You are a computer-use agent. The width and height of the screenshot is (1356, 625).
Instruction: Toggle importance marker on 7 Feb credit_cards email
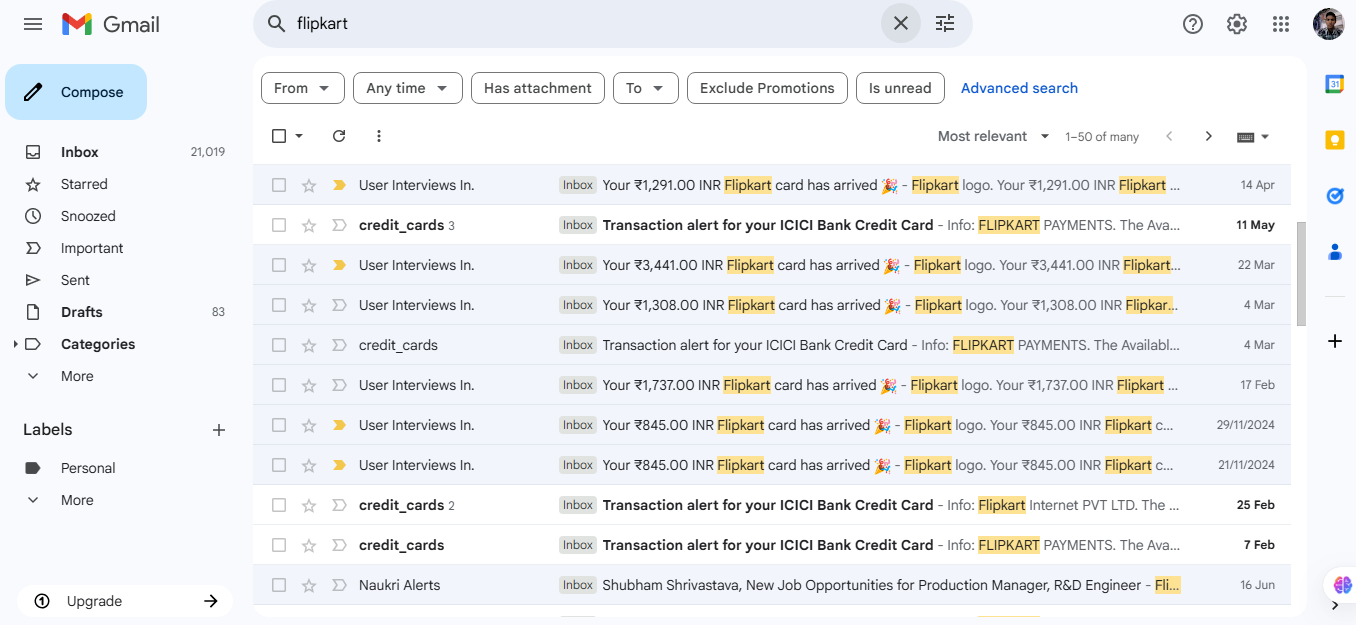[339, 545]
